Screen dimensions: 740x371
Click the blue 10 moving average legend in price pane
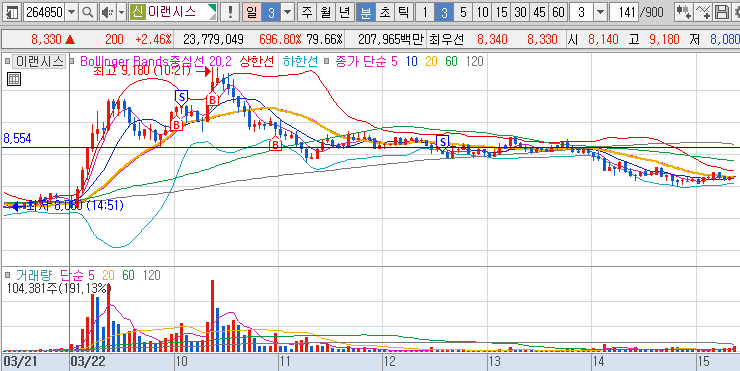coord(412,61)
